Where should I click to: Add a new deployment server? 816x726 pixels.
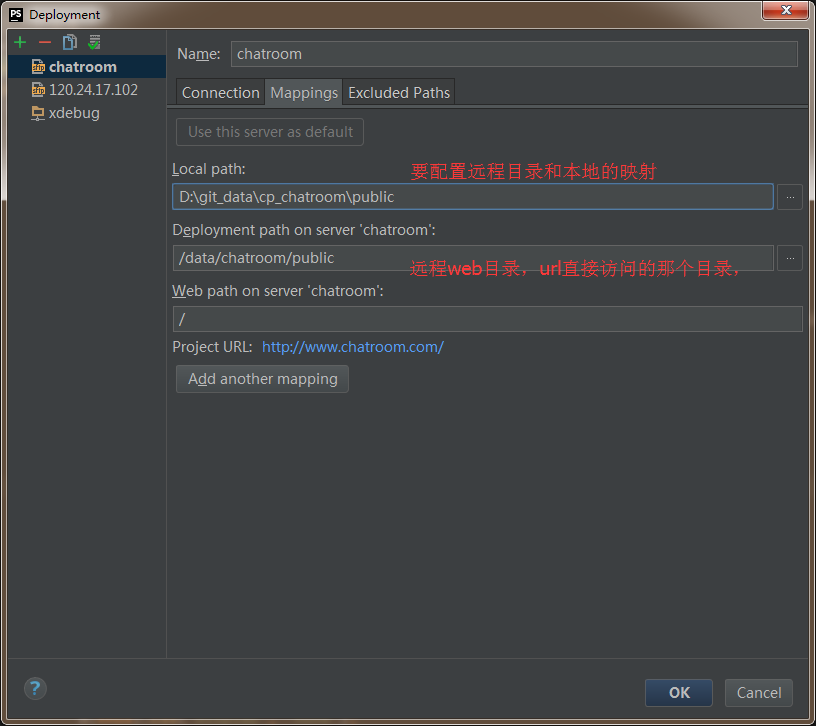(19, 42)
